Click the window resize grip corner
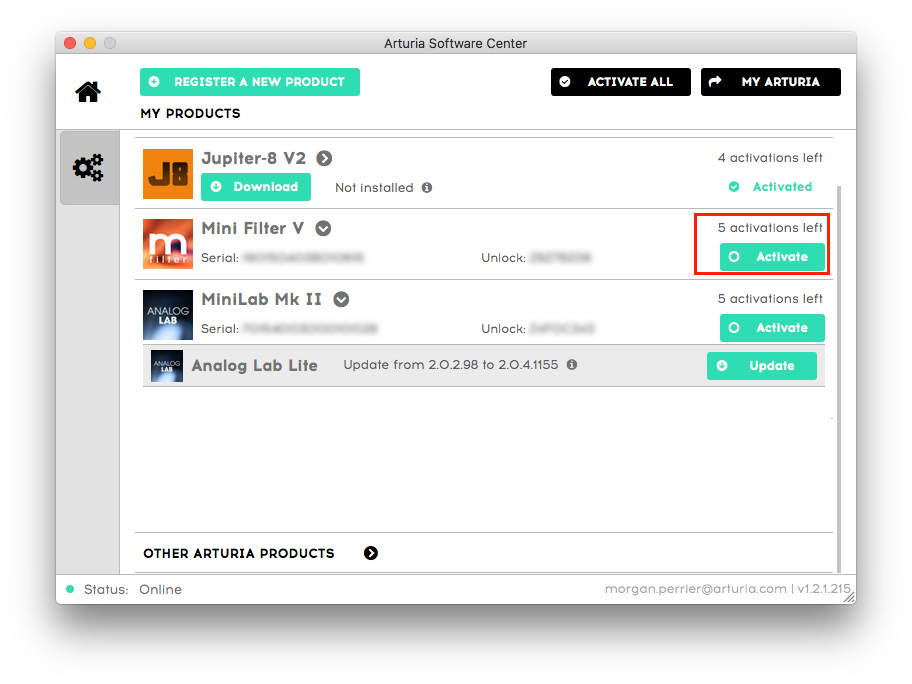 click(850, 597)
